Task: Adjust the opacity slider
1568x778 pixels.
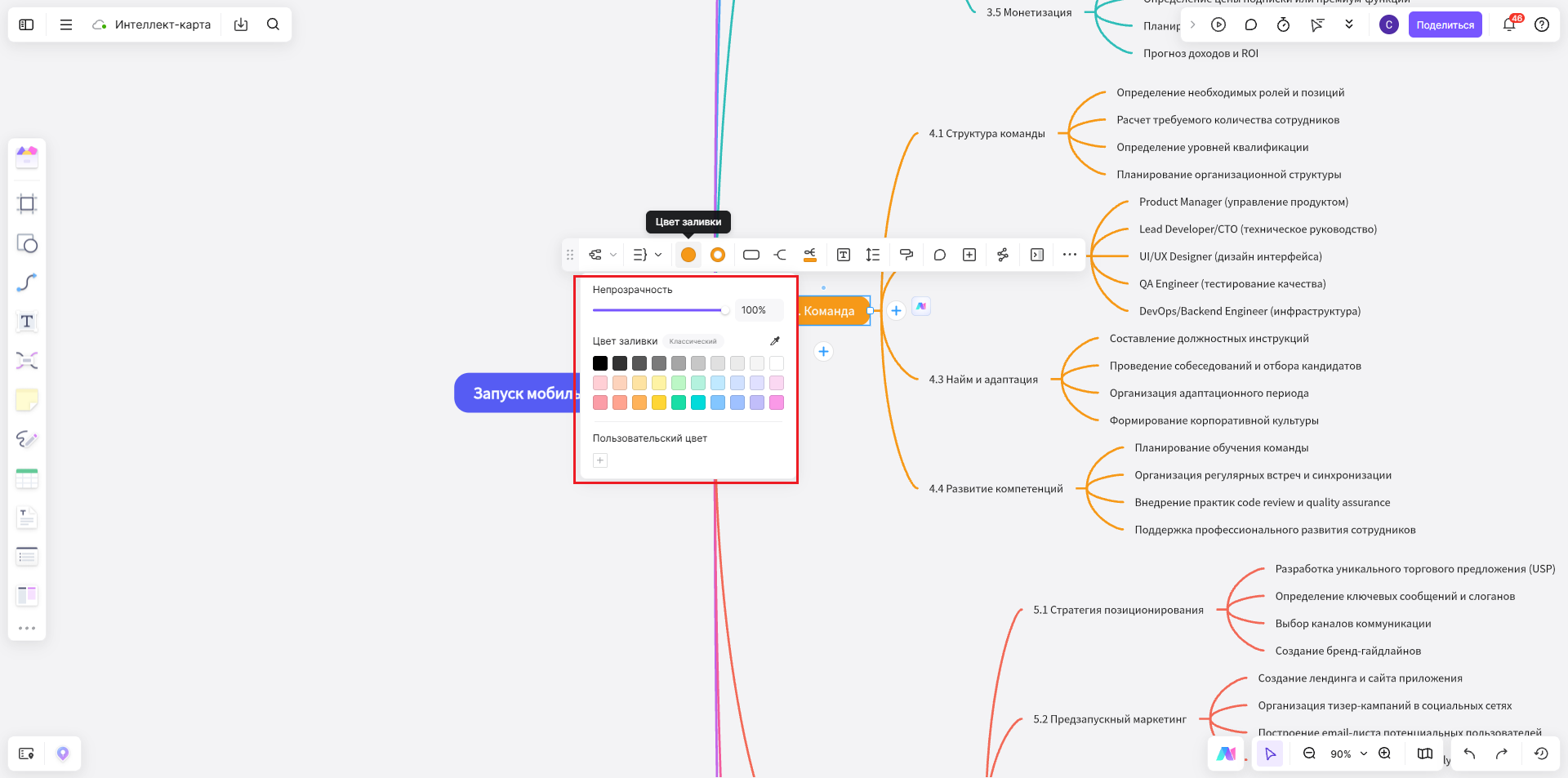Action: point(660,310)
